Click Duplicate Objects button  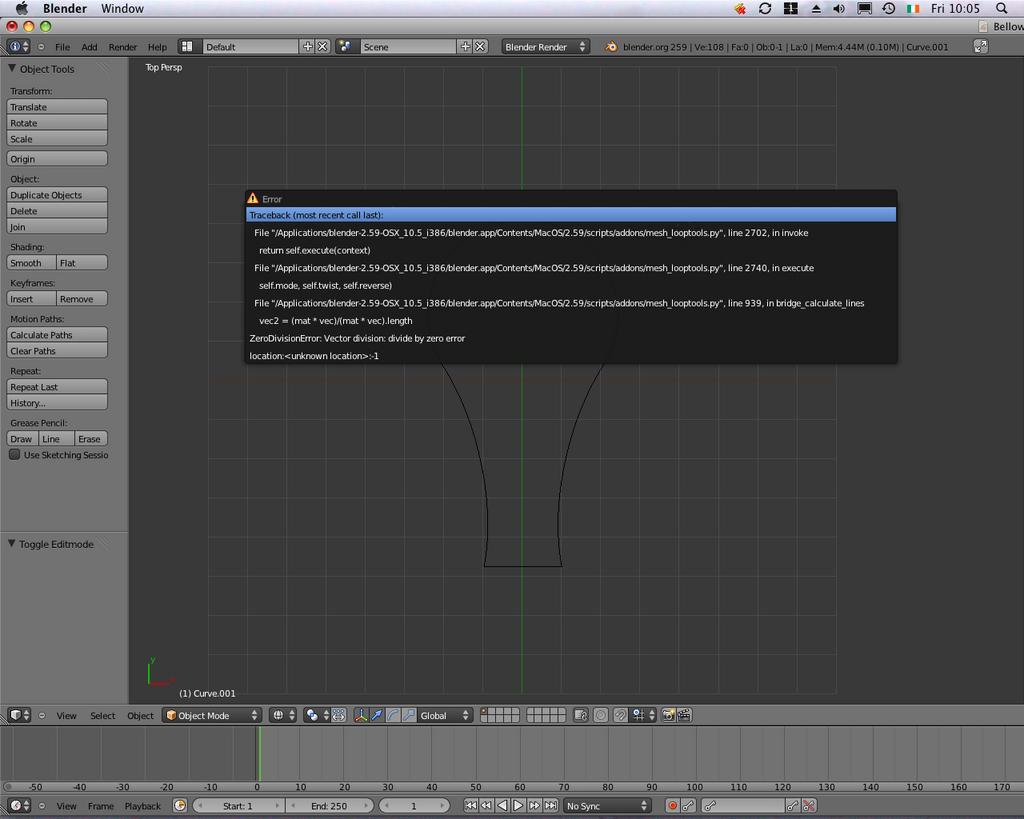57,195
